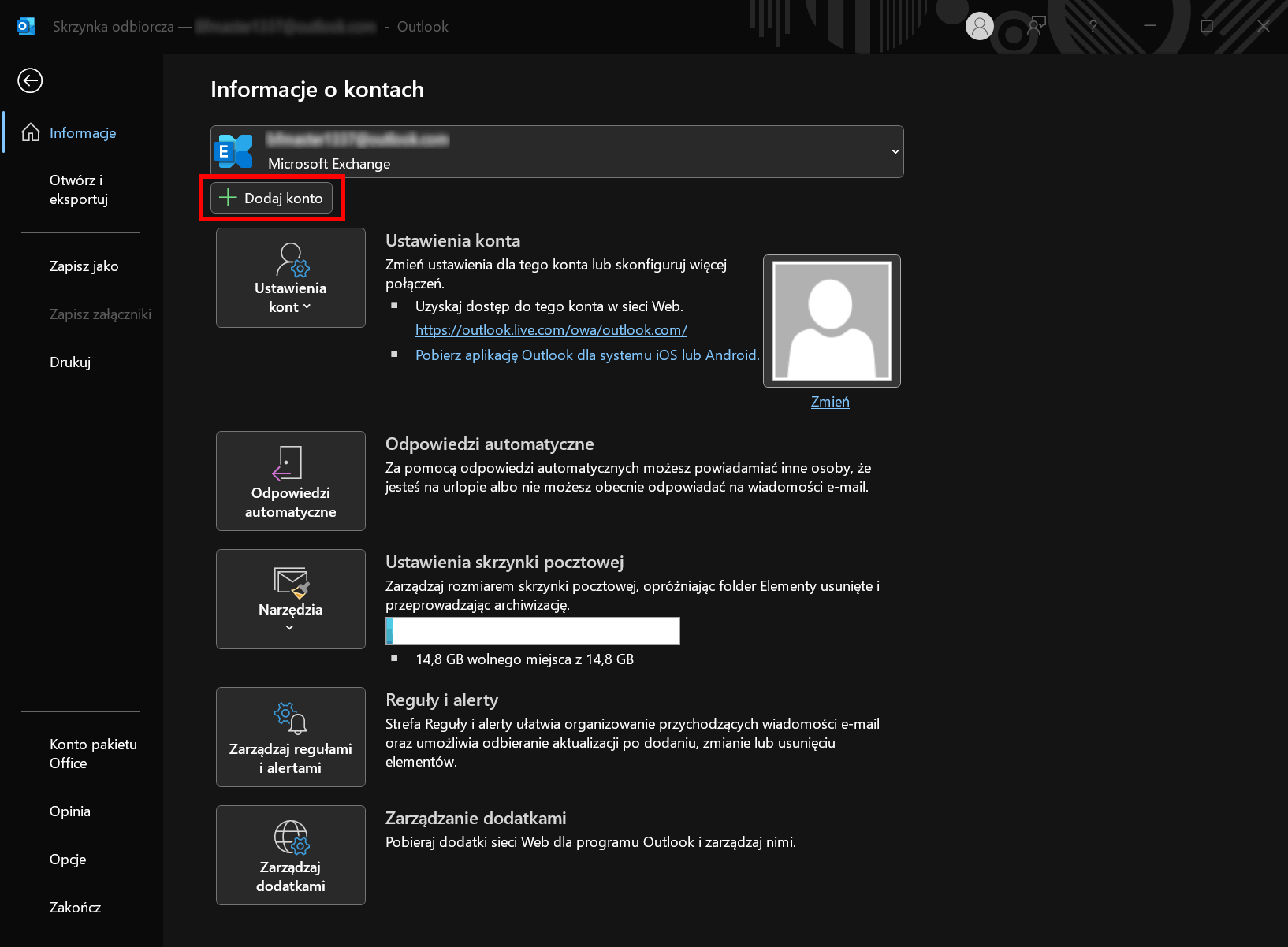Viewport: 1288px width, 947px height.
Task: Open the outlook.live.com web access link
Action: pos(551,330)
